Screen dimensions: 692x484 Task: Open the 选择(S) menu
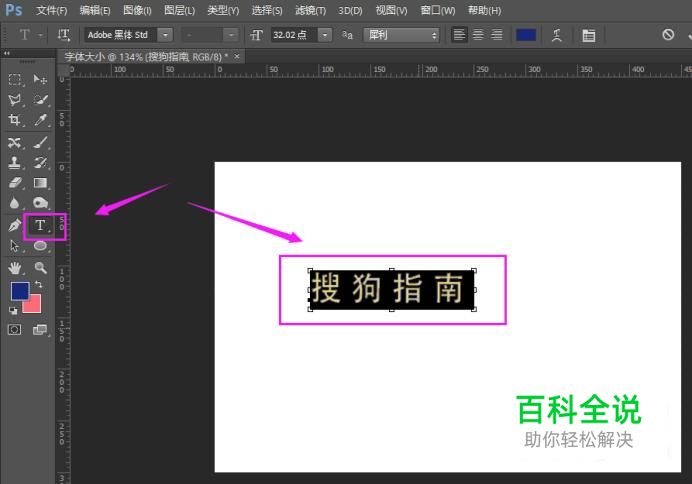tap(267, 10)
